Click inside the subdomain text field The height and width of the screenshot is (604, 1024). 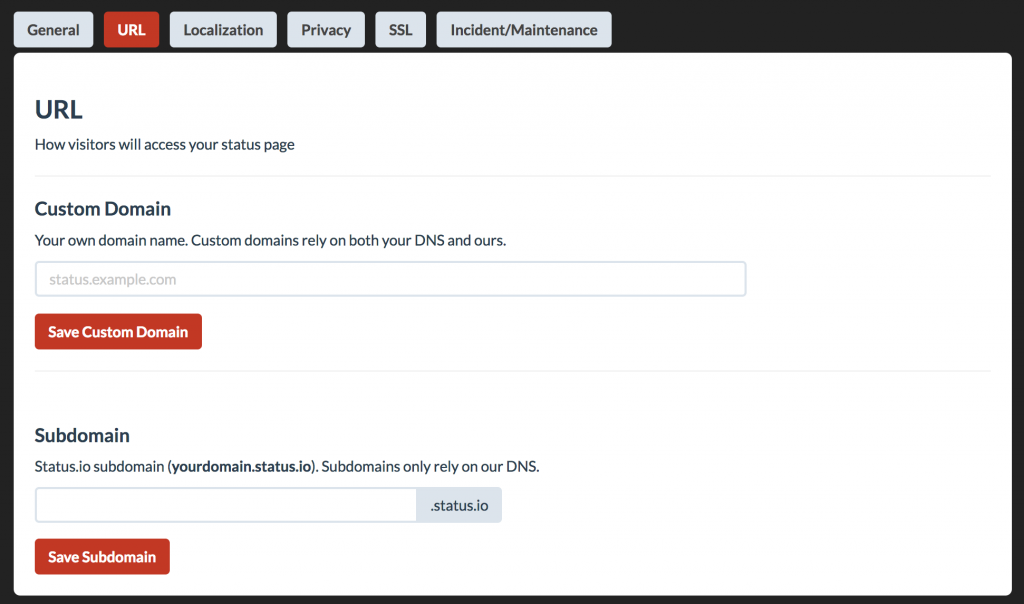click(x=225, y=505)
